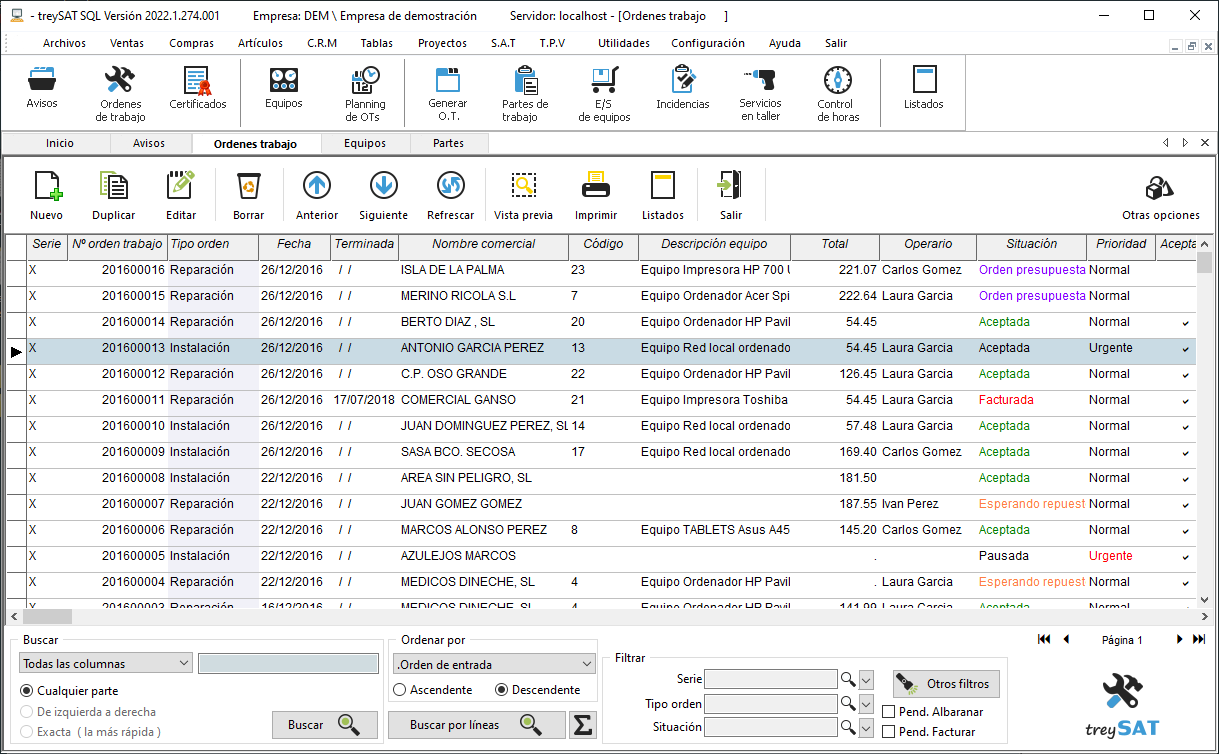
Task: Expand the Serie filter dropdown arrow
Action: pos(867,680)
